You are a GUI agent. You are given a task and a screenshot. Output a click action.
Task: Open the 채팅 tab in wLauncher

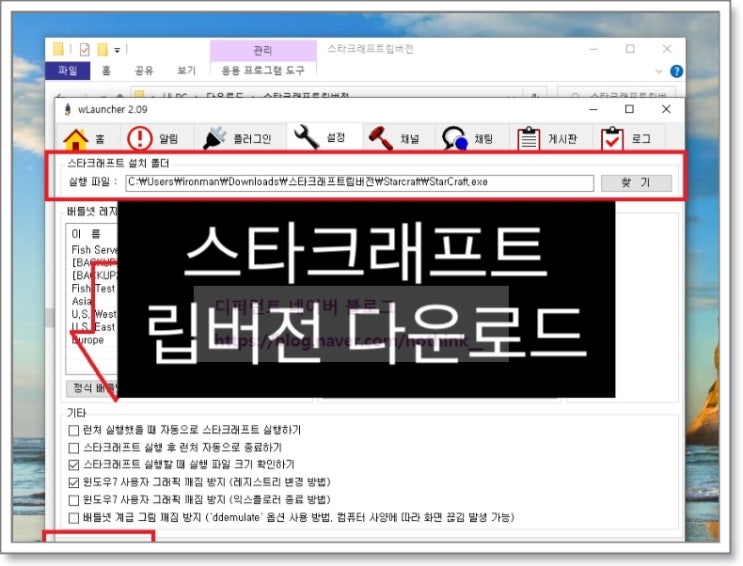point(472,138)
